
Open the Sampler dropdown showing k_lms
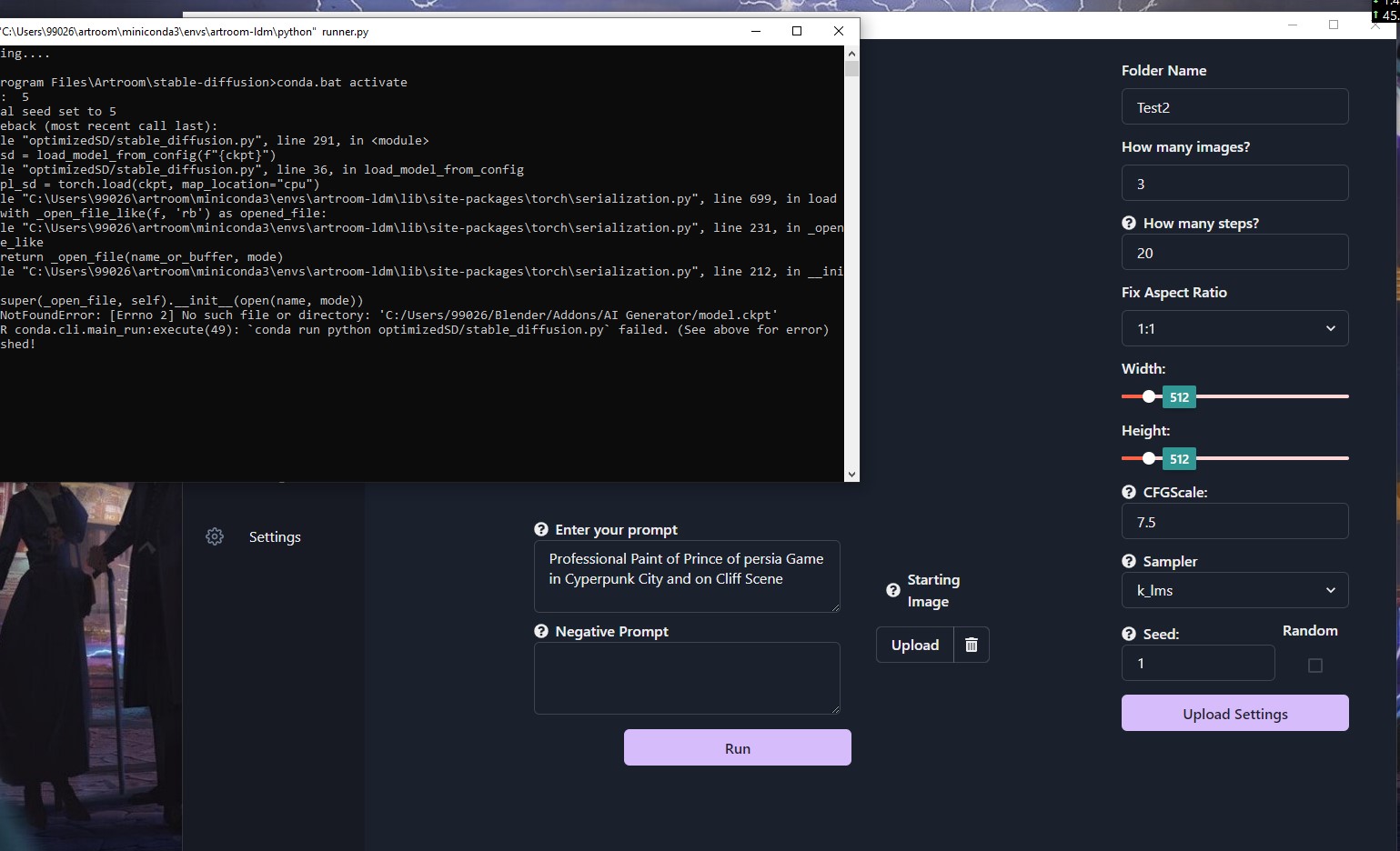click(1234, 590)
